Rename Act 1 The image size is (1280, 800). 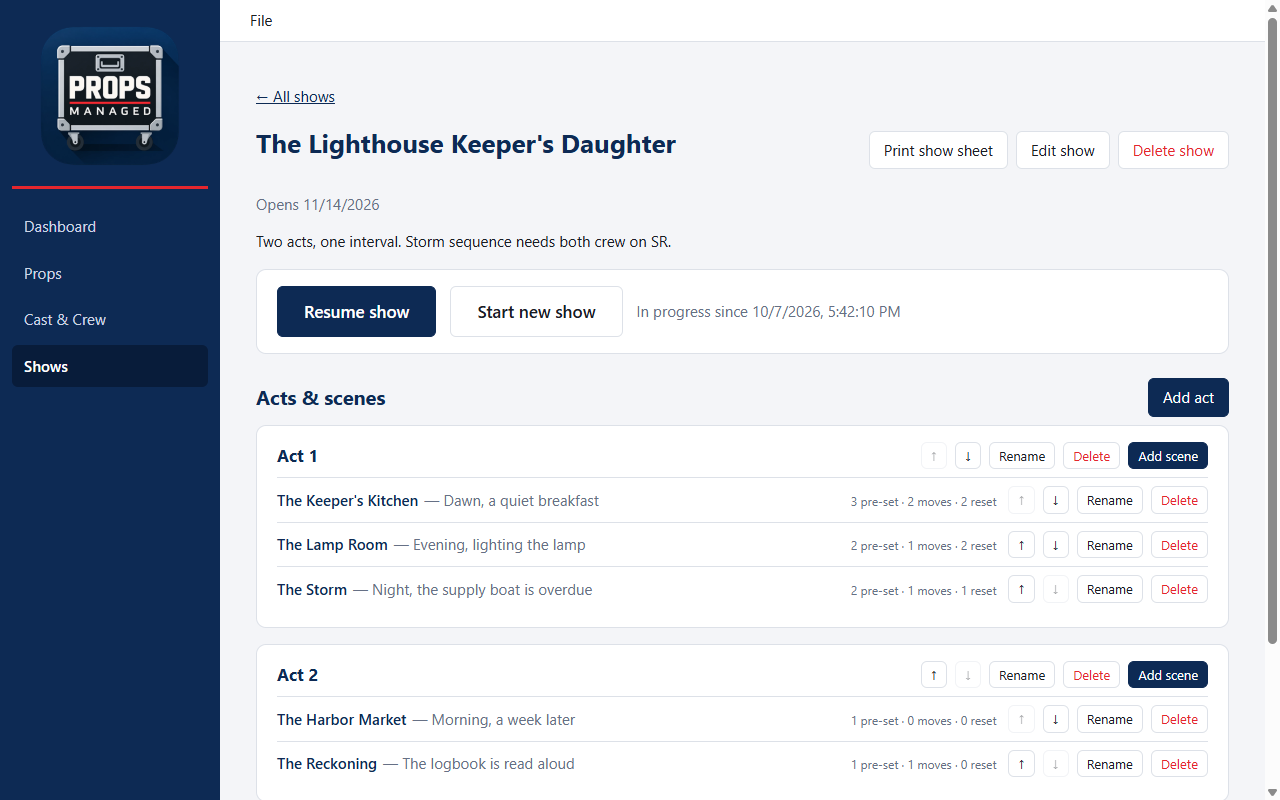(1022, 456)
